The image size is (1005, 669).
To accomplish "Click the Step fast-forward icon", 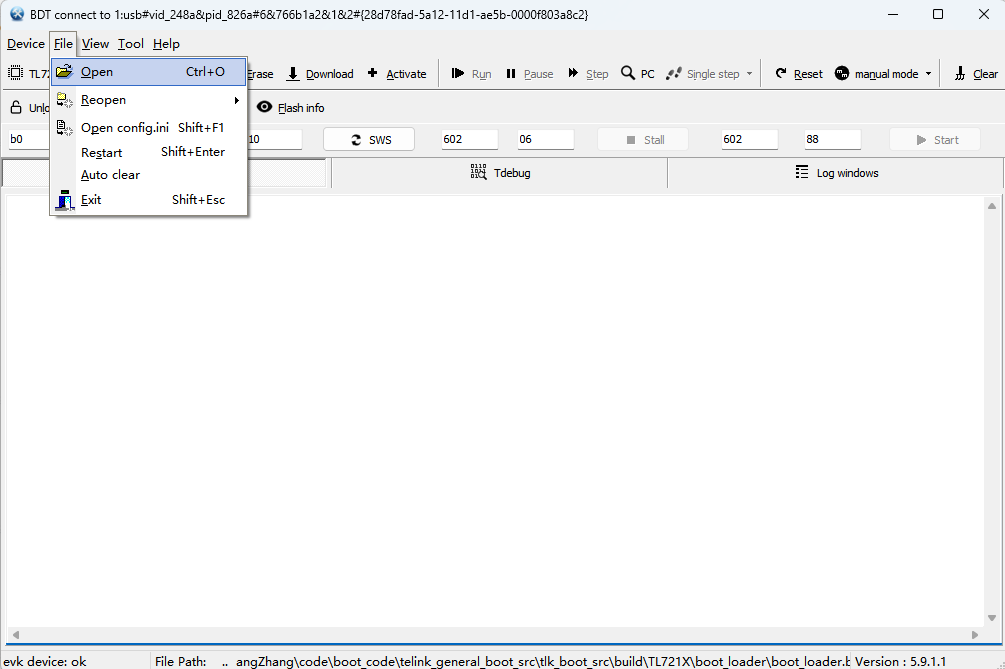I will point(573,73).
